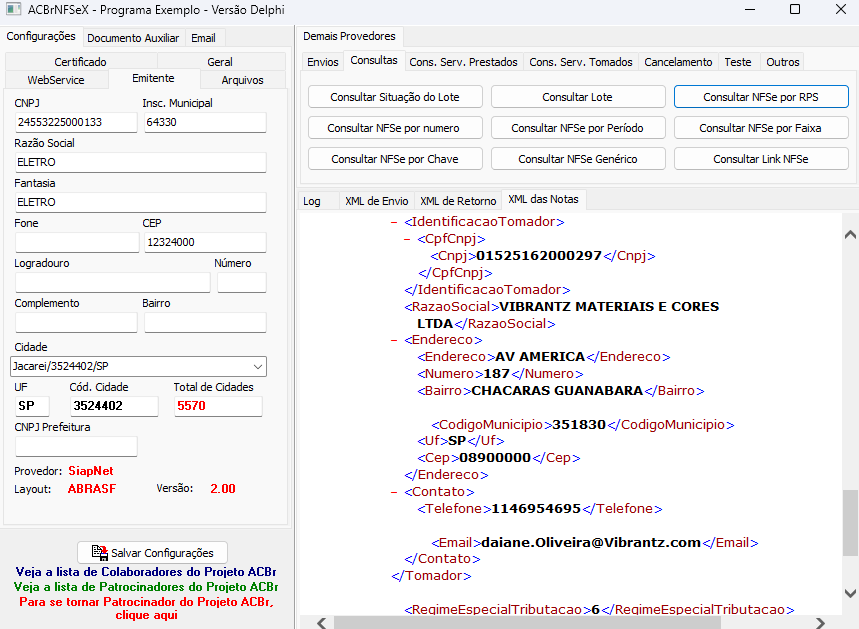Click the XML horizontal scrollbar right arrow

click(x=820, y=622)
